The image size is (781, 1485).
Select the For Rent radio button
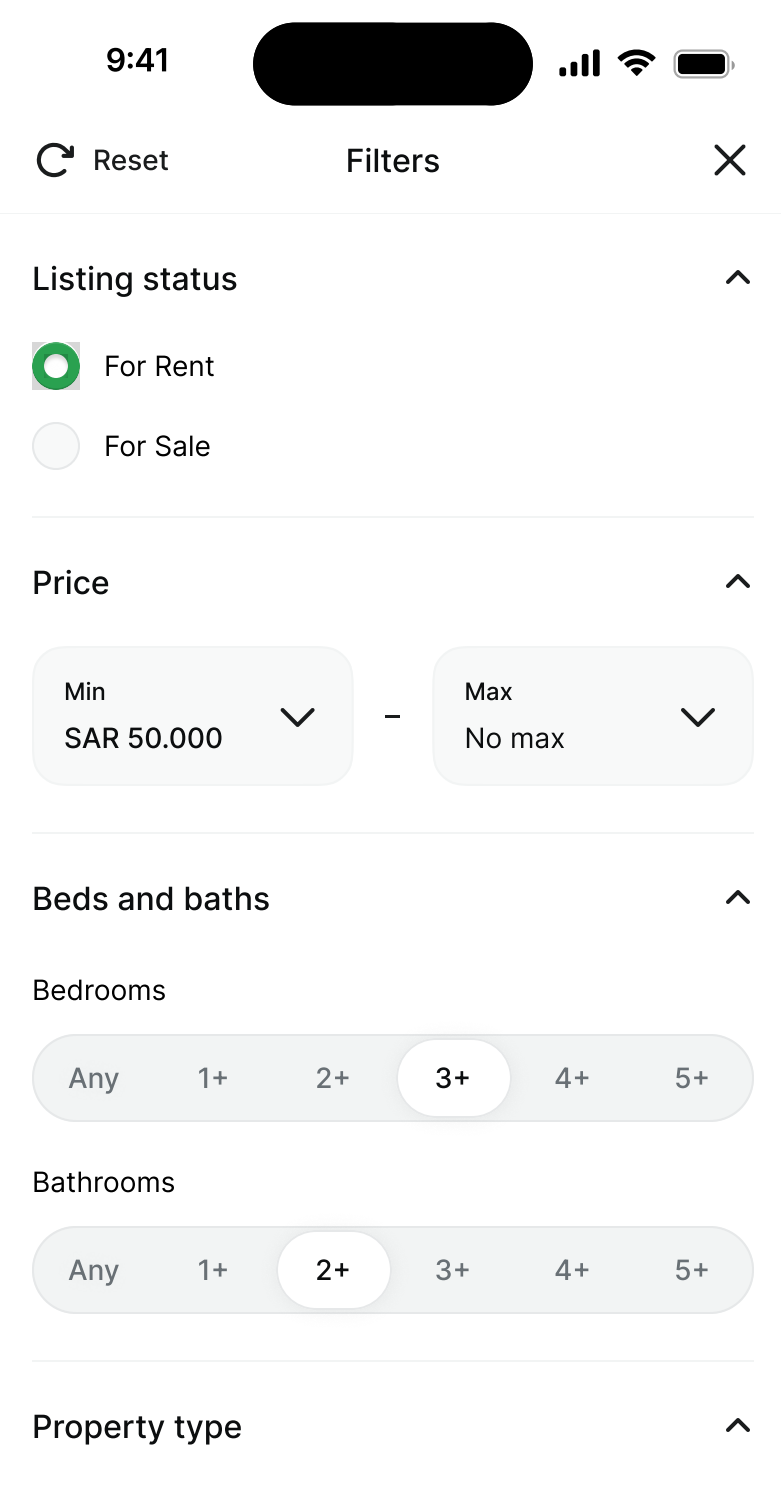click(x=56, y=366)
